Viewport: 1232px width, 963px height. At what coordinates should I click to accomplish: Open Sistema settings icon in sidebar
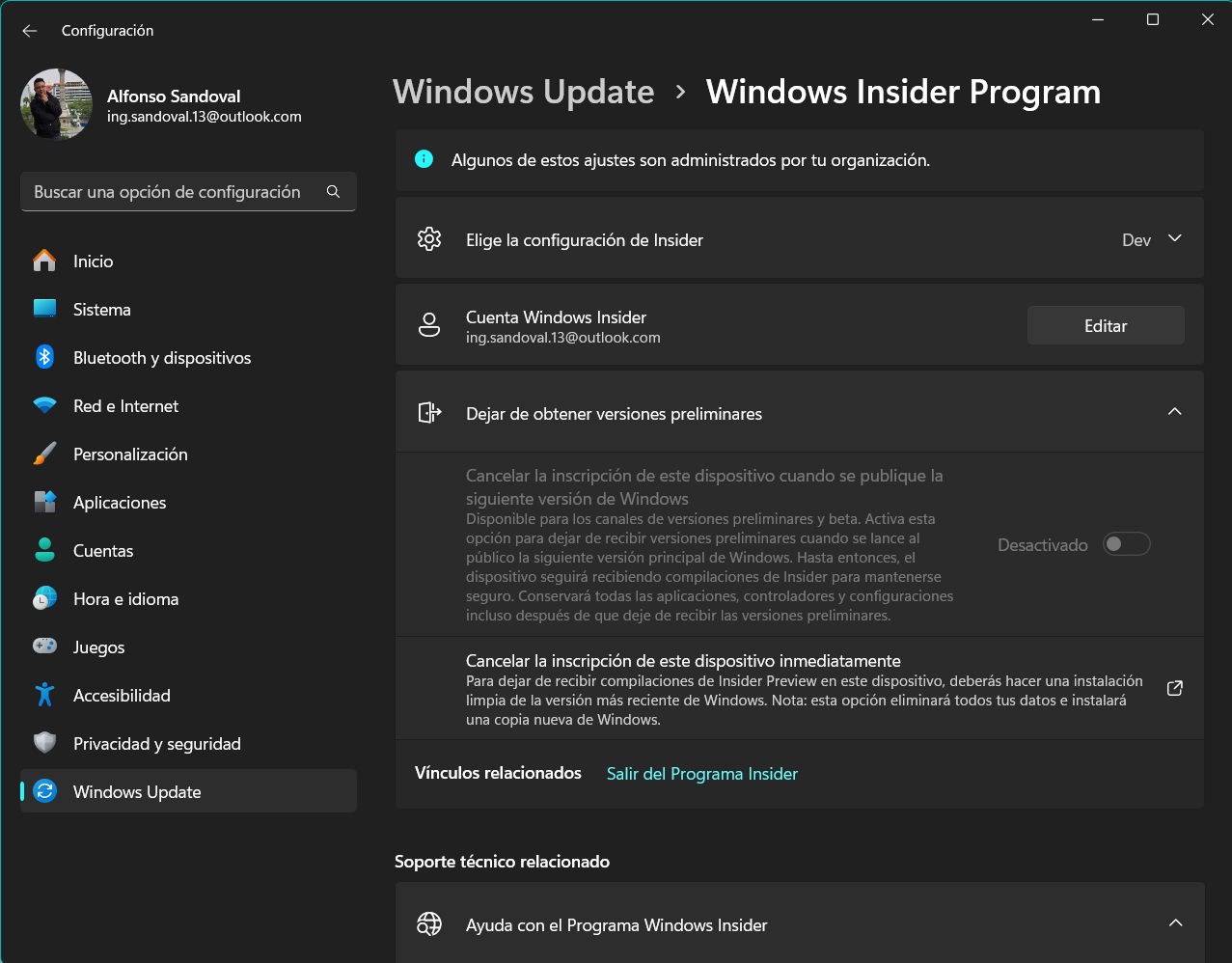(x=46, y=309)
